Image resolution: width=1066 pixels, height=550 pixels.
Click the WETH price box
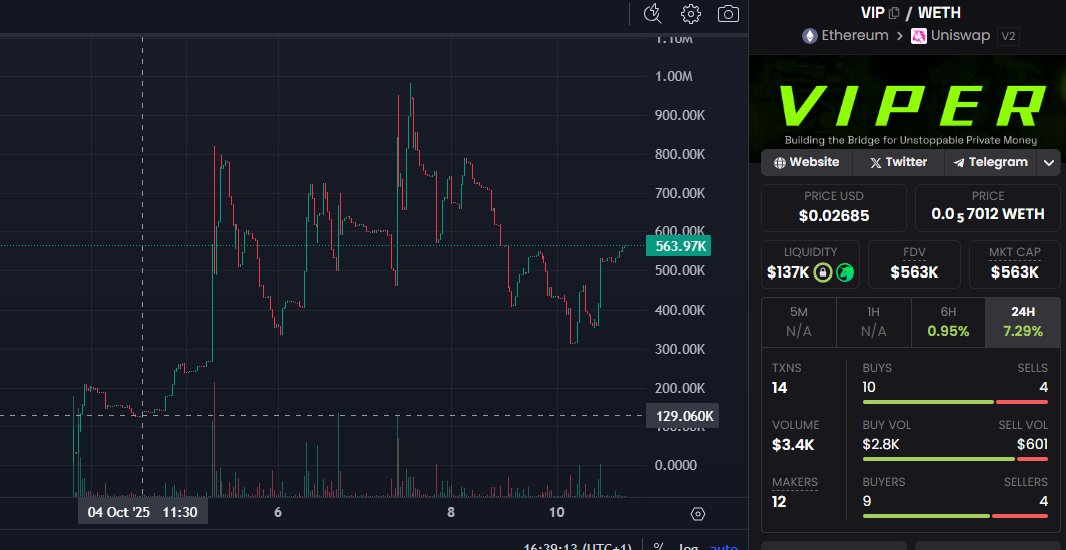coord(988,208)
